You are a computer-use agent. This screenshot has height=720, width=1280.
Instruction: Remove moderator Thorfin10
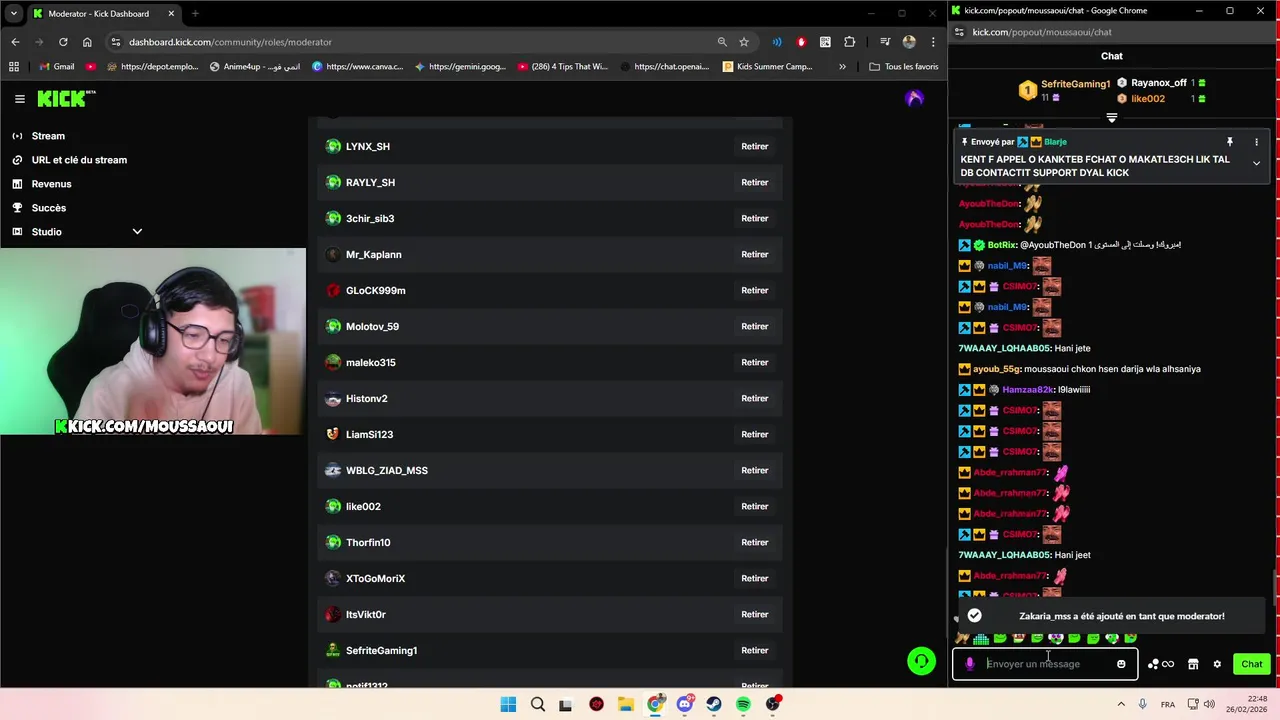(755, 542)
